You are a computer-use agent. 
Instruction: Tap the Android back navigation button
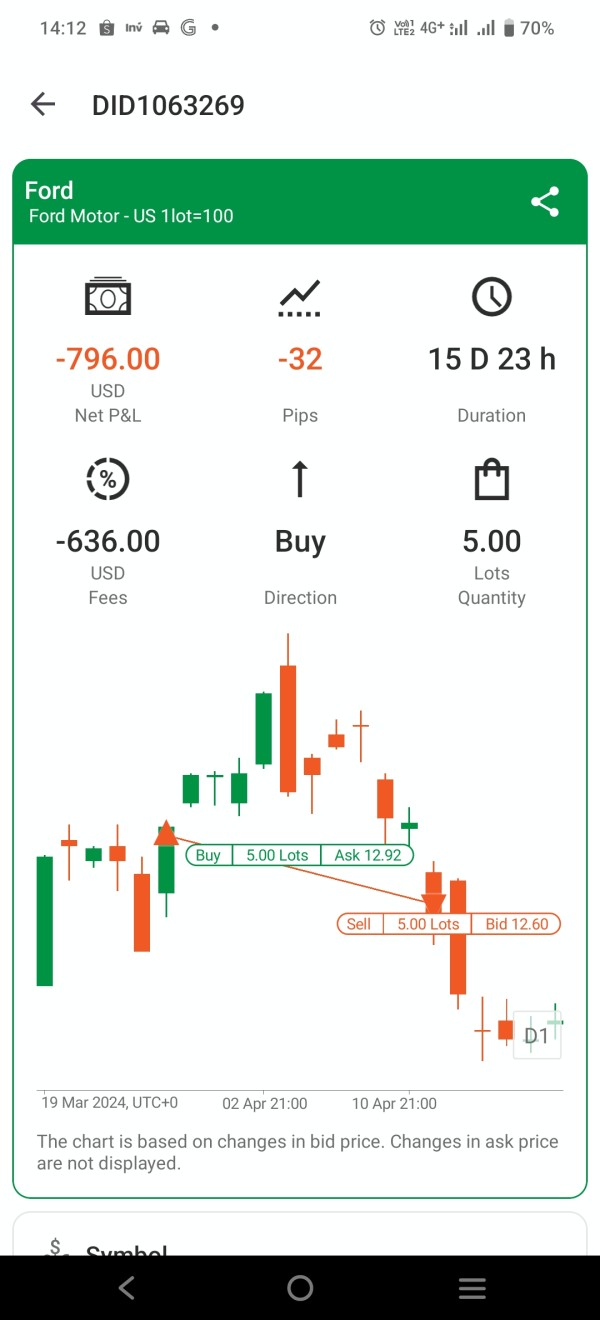127,1288
